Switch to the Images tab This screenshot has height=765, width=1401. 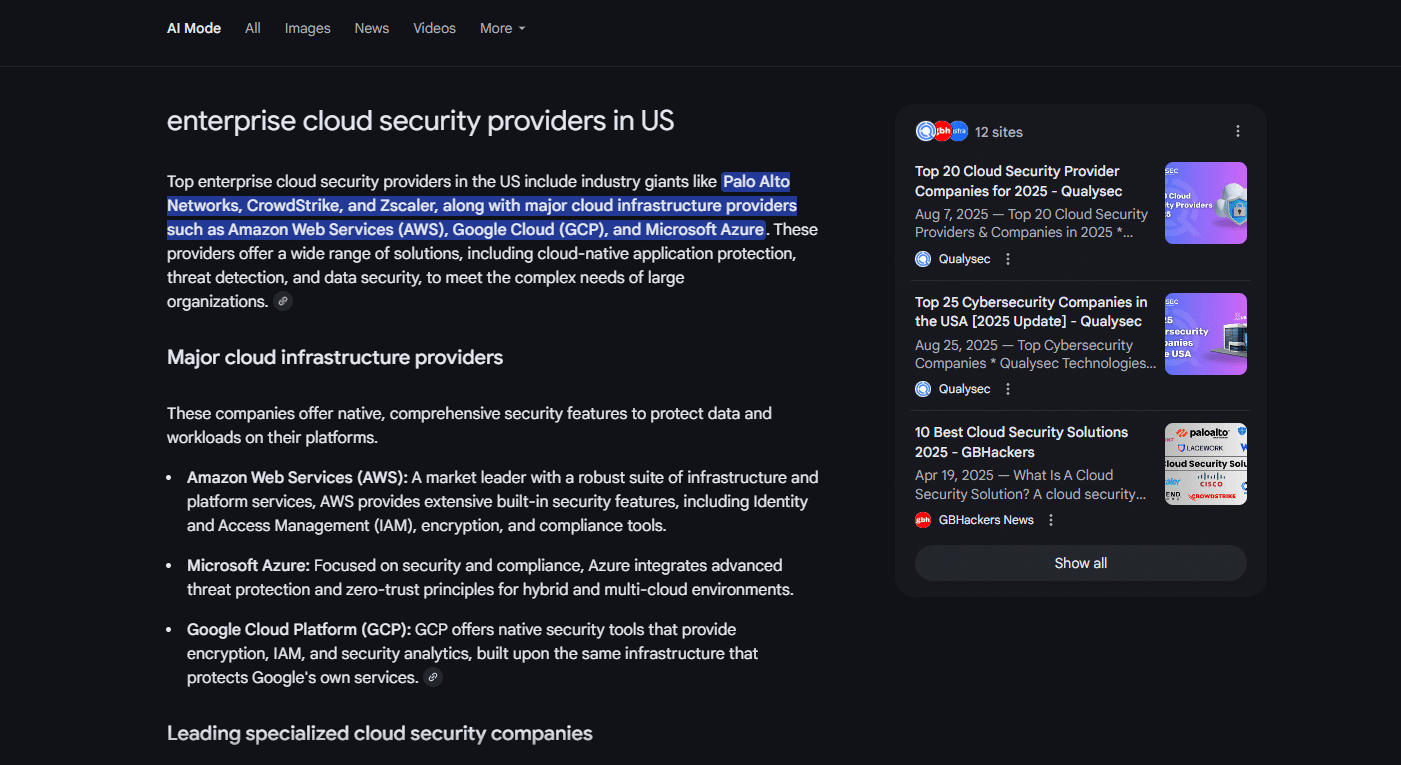307,28
